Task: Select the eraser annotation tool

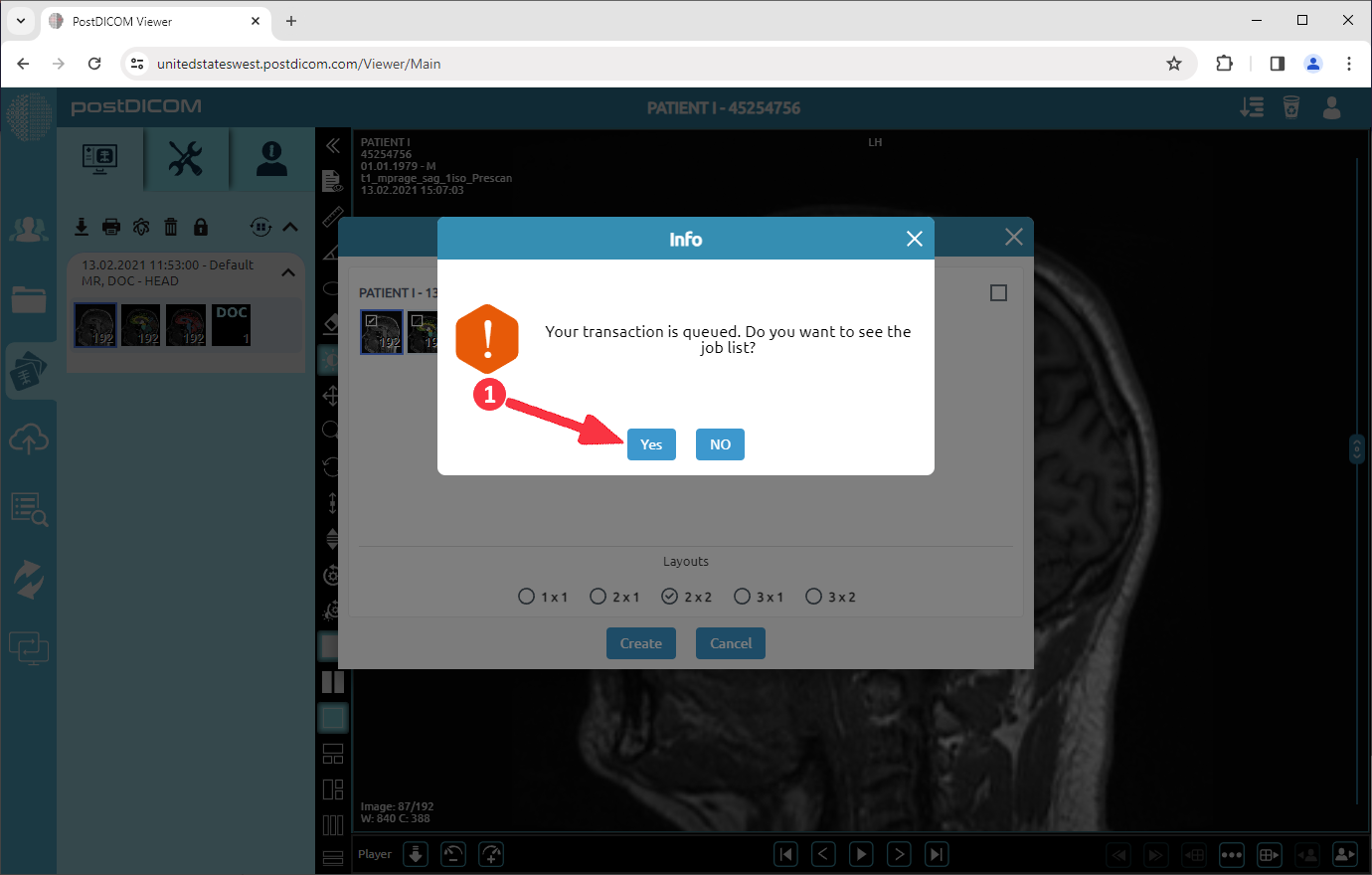Action: coord(333,323)
